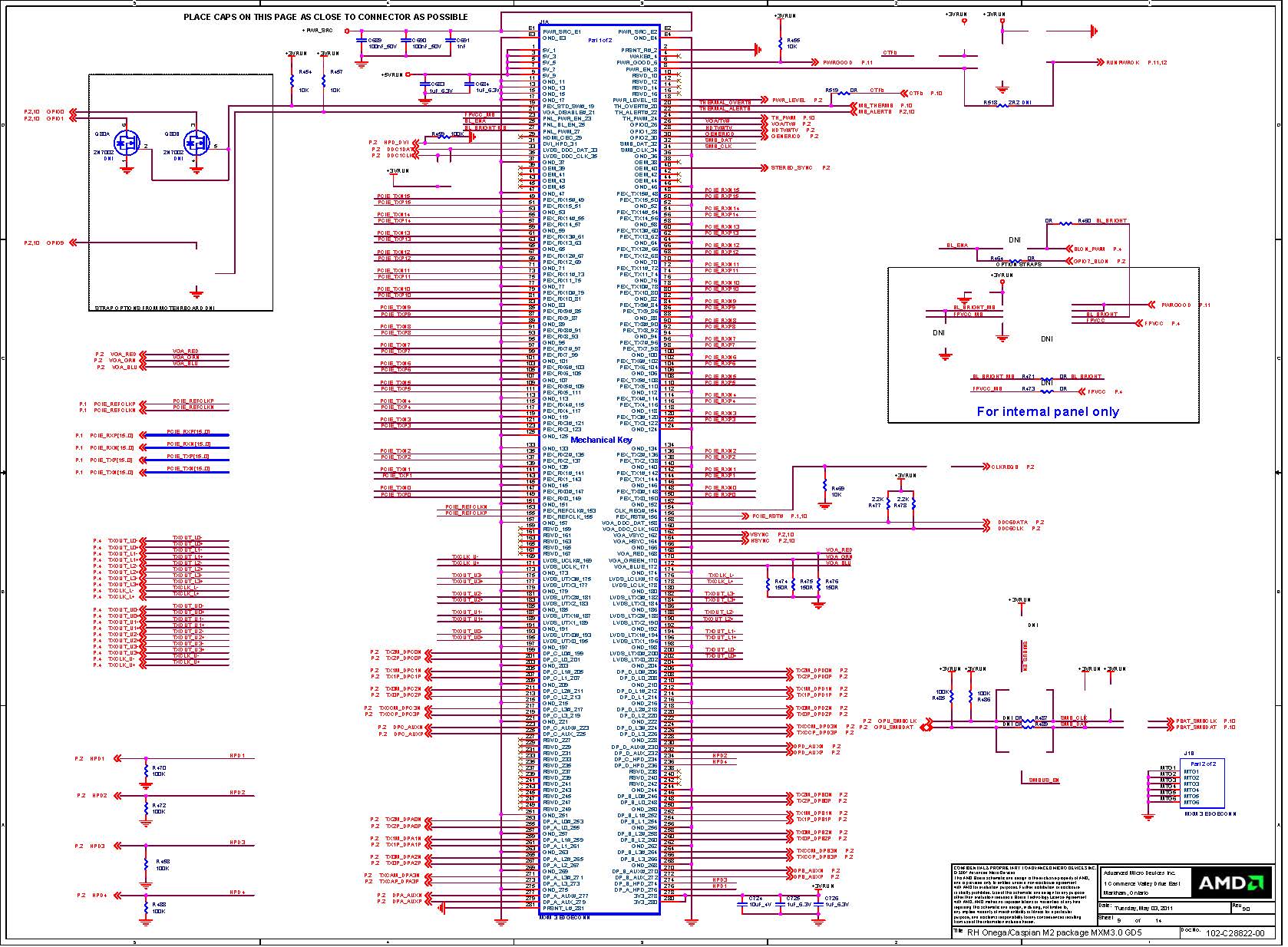
Task: Click the GPIO9 off-page port label
Action: point(55,243)
